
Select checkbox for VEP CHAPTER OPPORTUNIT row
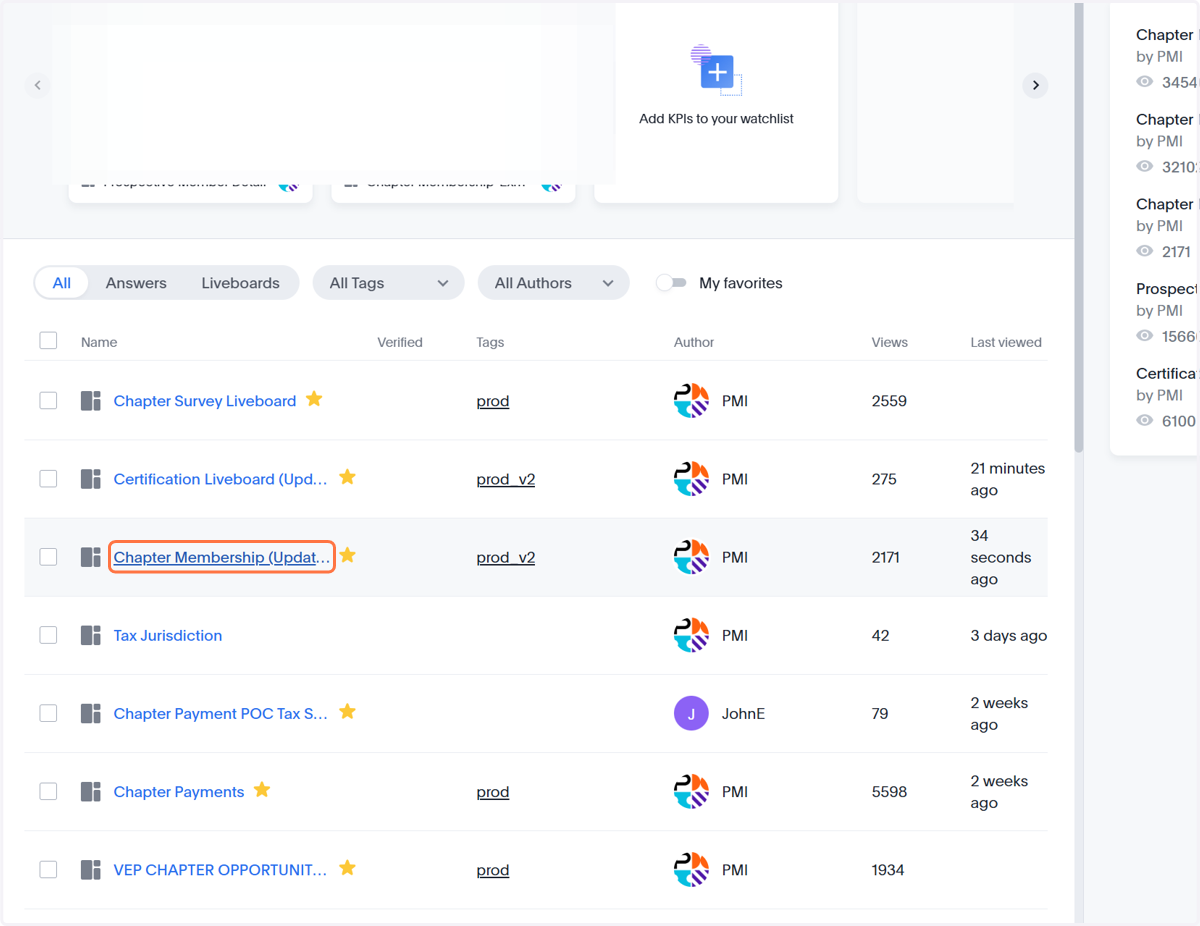coord(48,869)
